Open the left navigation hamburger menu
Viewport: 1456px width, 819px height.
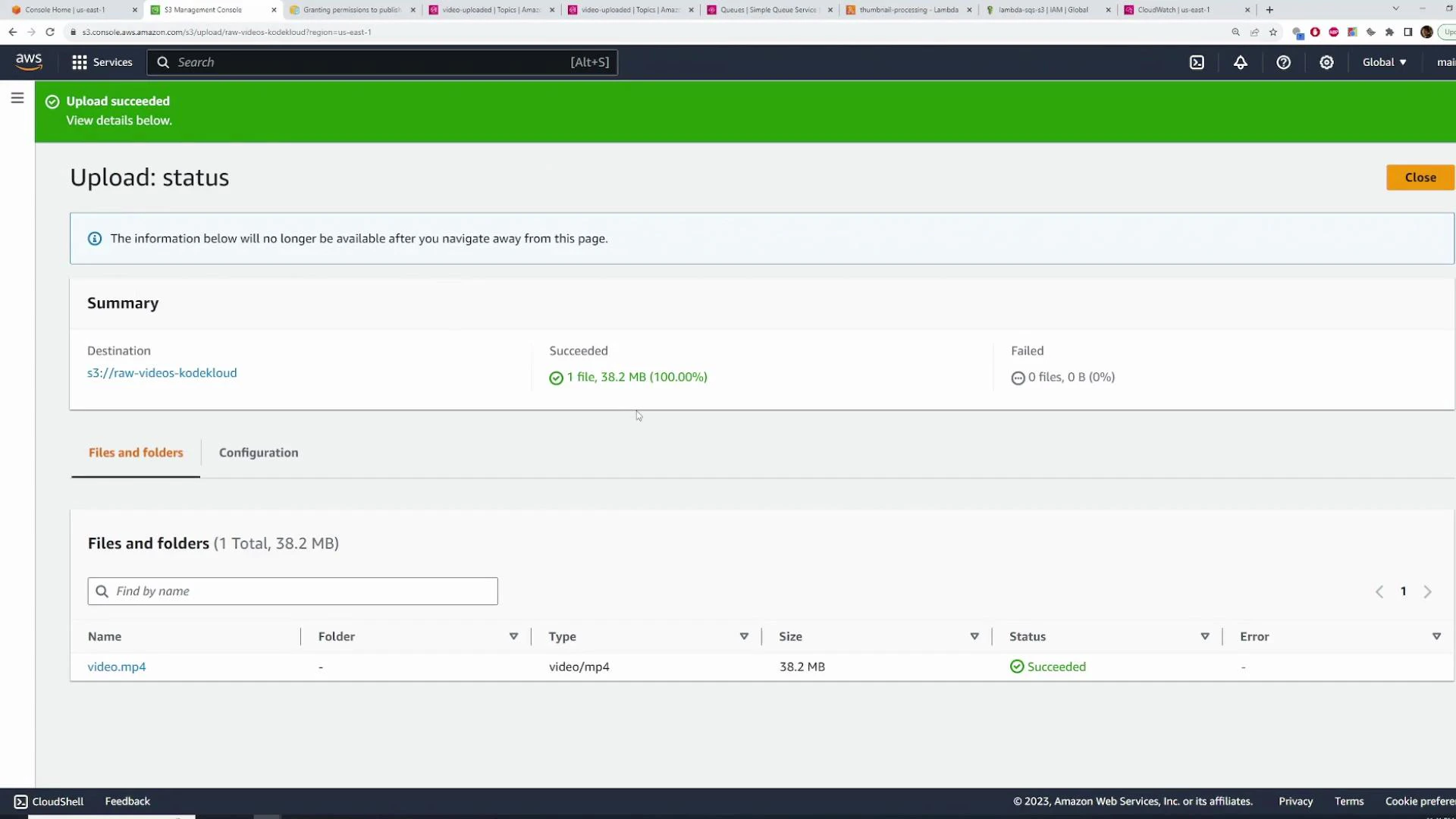click(x=17, y=98)
